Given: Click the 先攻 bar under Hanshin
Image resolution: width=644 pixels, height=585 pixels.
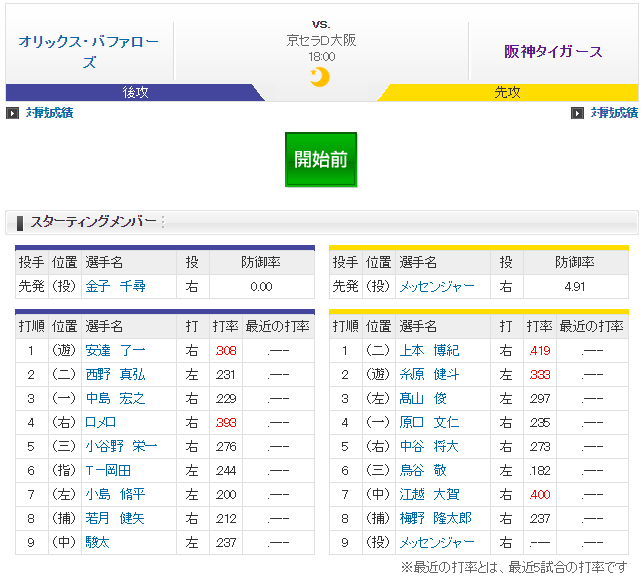Looking at the screenshot, I should 508,92.
